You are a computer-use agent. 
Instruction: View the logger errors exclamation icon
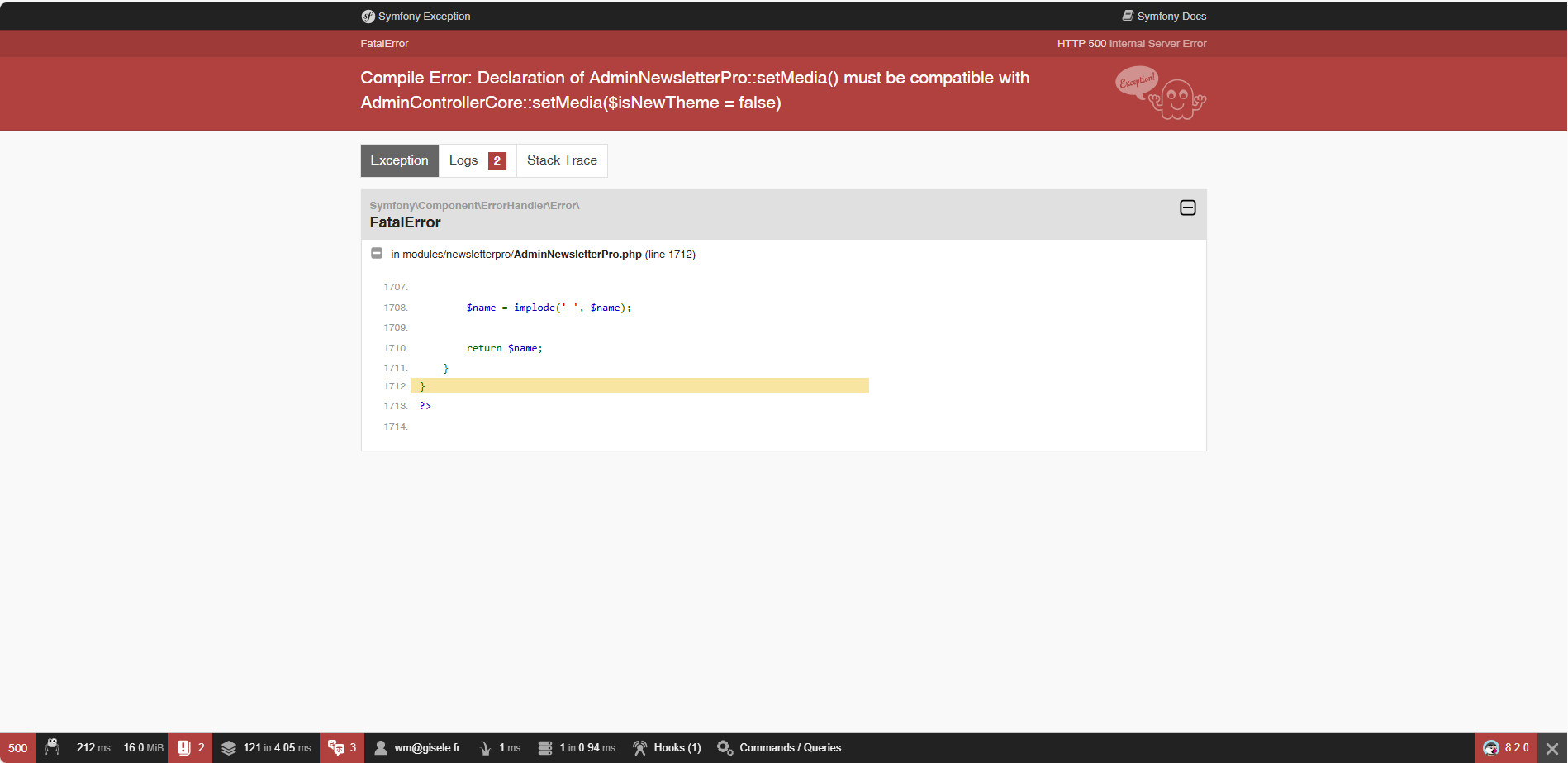184,747
